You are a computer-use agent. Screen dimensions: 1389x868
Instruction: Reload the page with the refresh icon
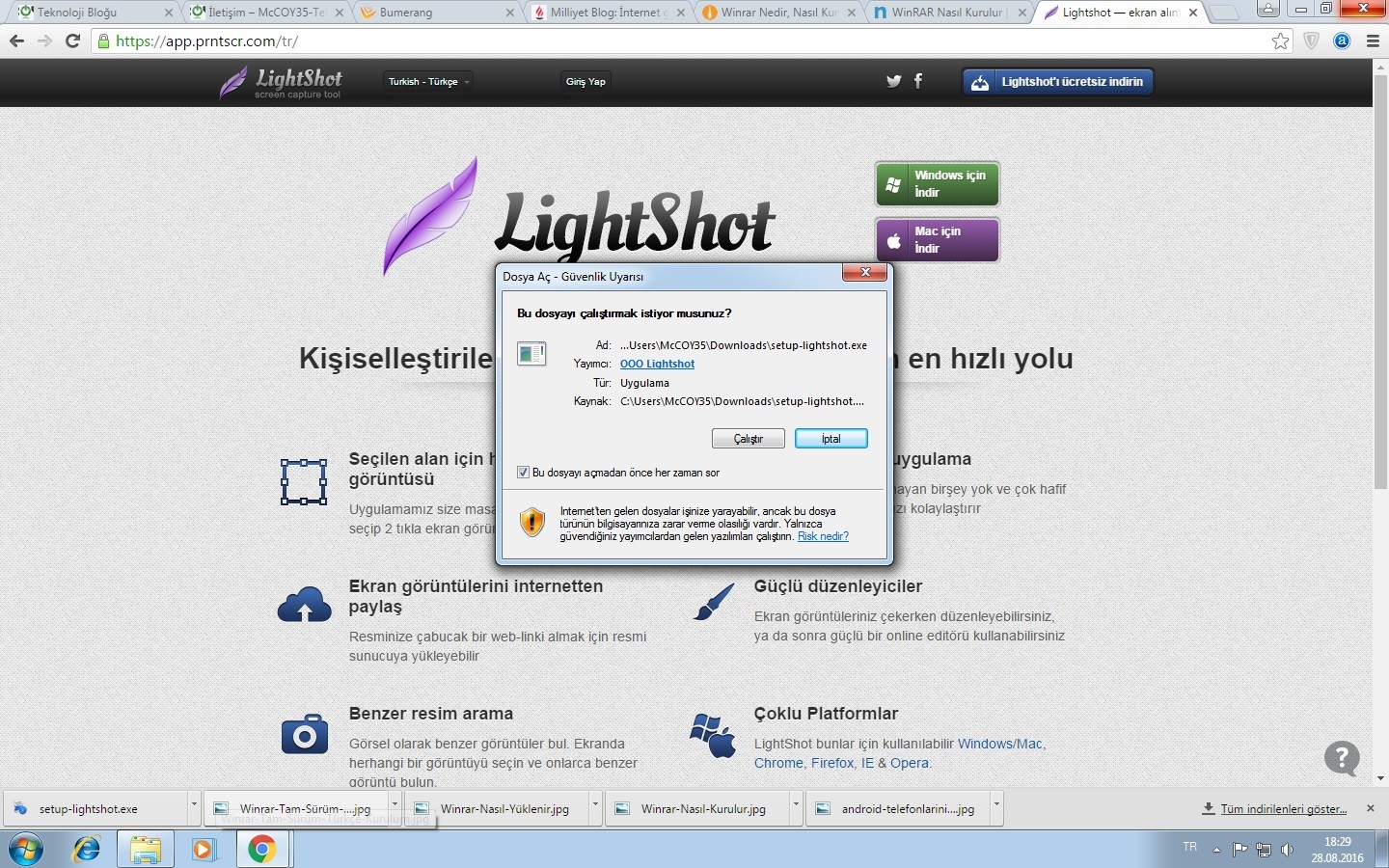(72, 41)
